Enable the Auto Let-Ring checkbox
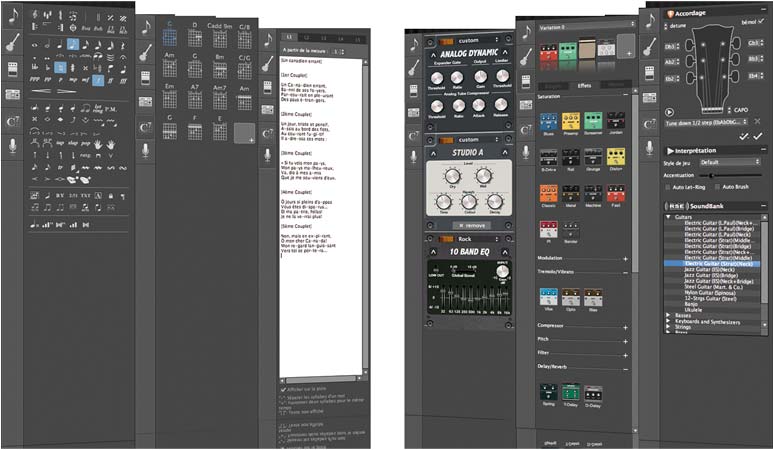This screenshot has height=450, width=773. pos(668,187)
